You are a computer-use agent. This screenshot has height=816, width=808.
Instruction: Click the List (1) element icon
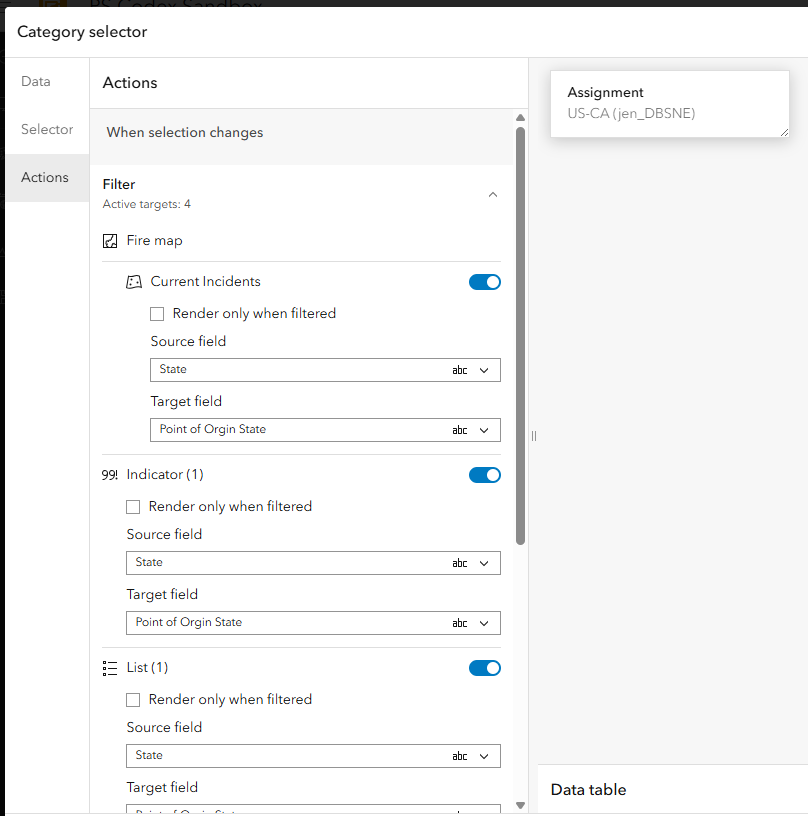(x=110, y=668)
